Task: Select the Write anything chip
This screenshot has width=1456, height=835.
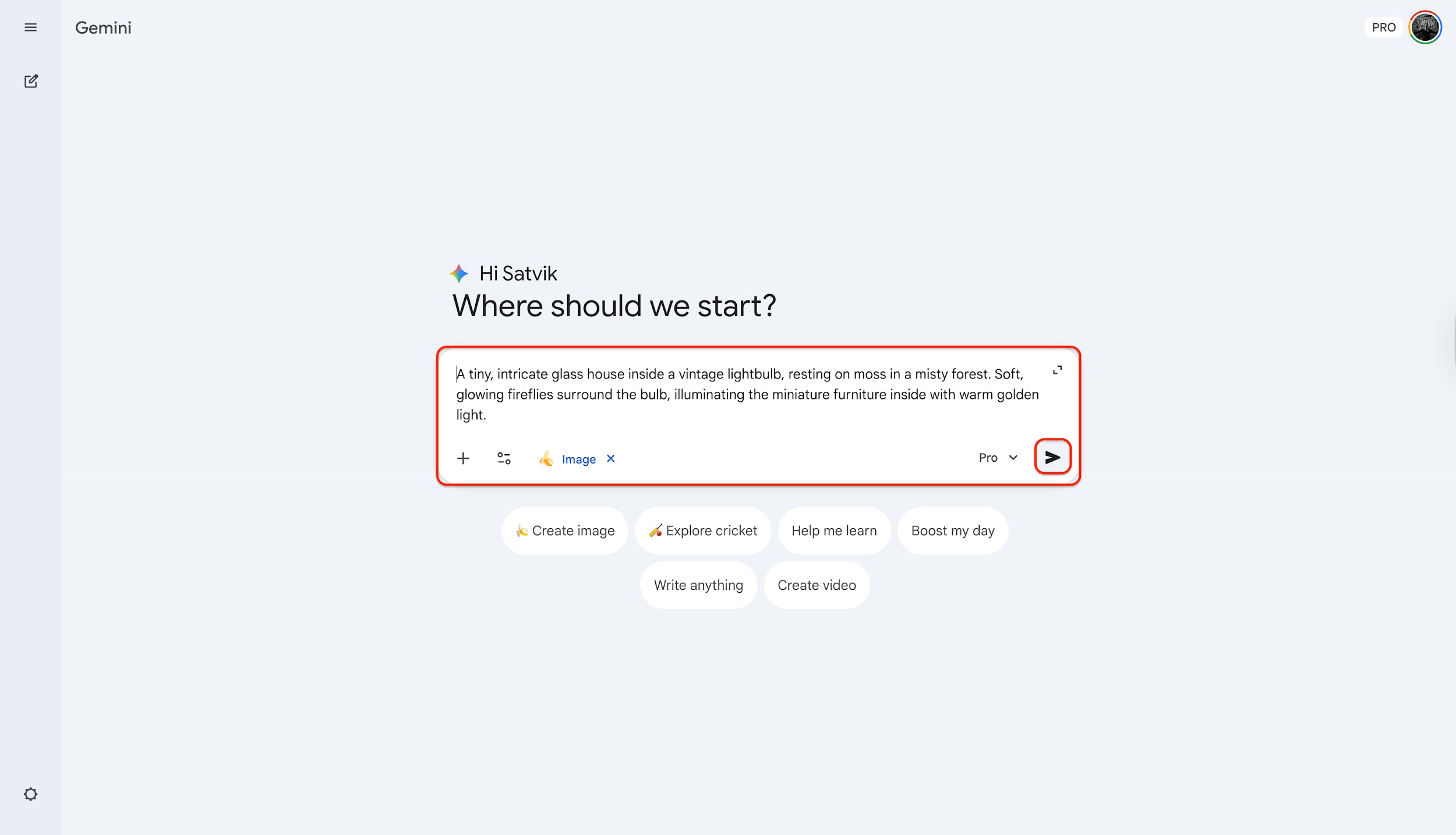Action: click(698, 585)
